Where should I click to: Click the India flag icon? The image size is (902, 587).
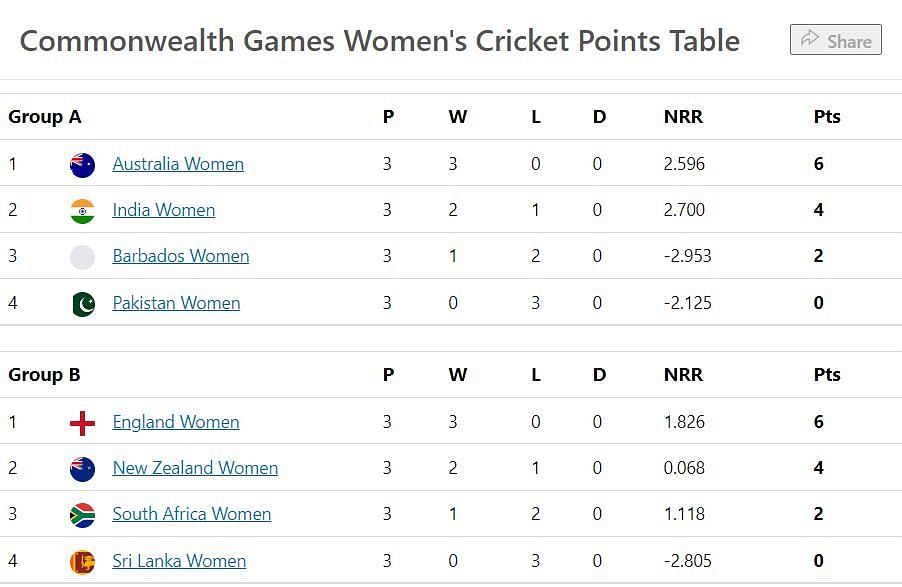(82, 211)
